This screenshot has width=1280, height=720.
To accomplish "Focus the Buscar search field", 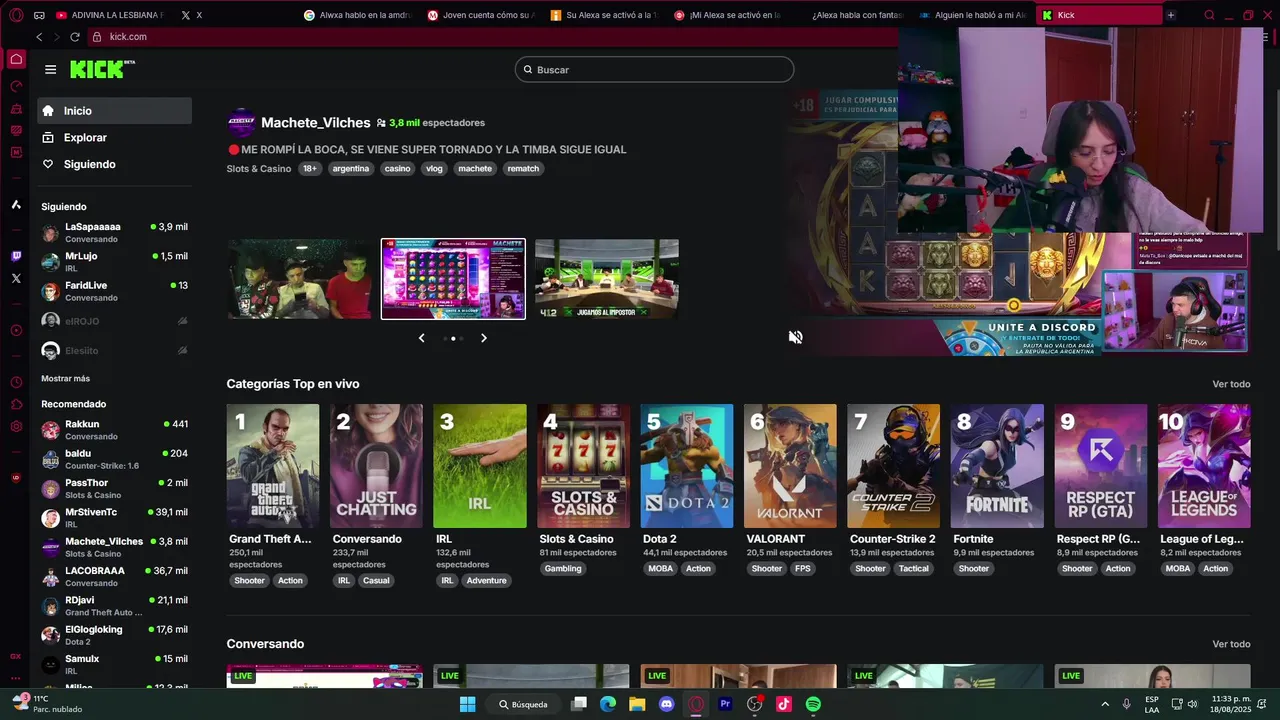I will (655, 70).
